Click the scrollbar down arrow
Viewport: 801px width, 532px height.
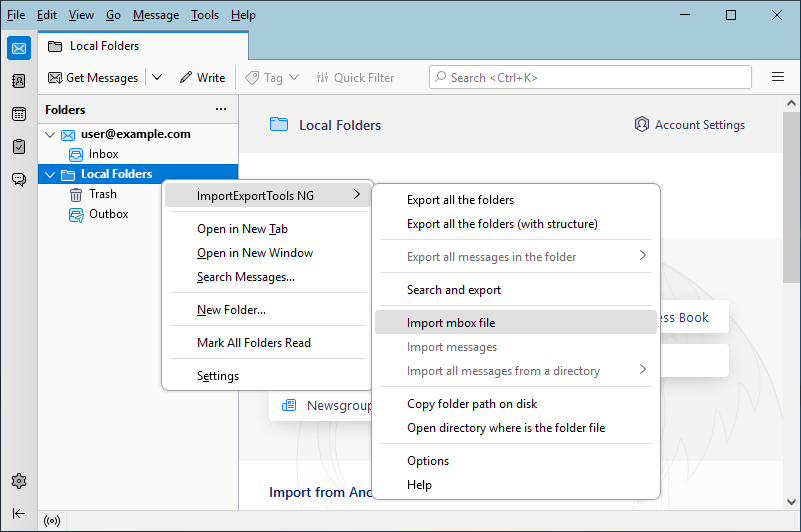pos(791,502)
